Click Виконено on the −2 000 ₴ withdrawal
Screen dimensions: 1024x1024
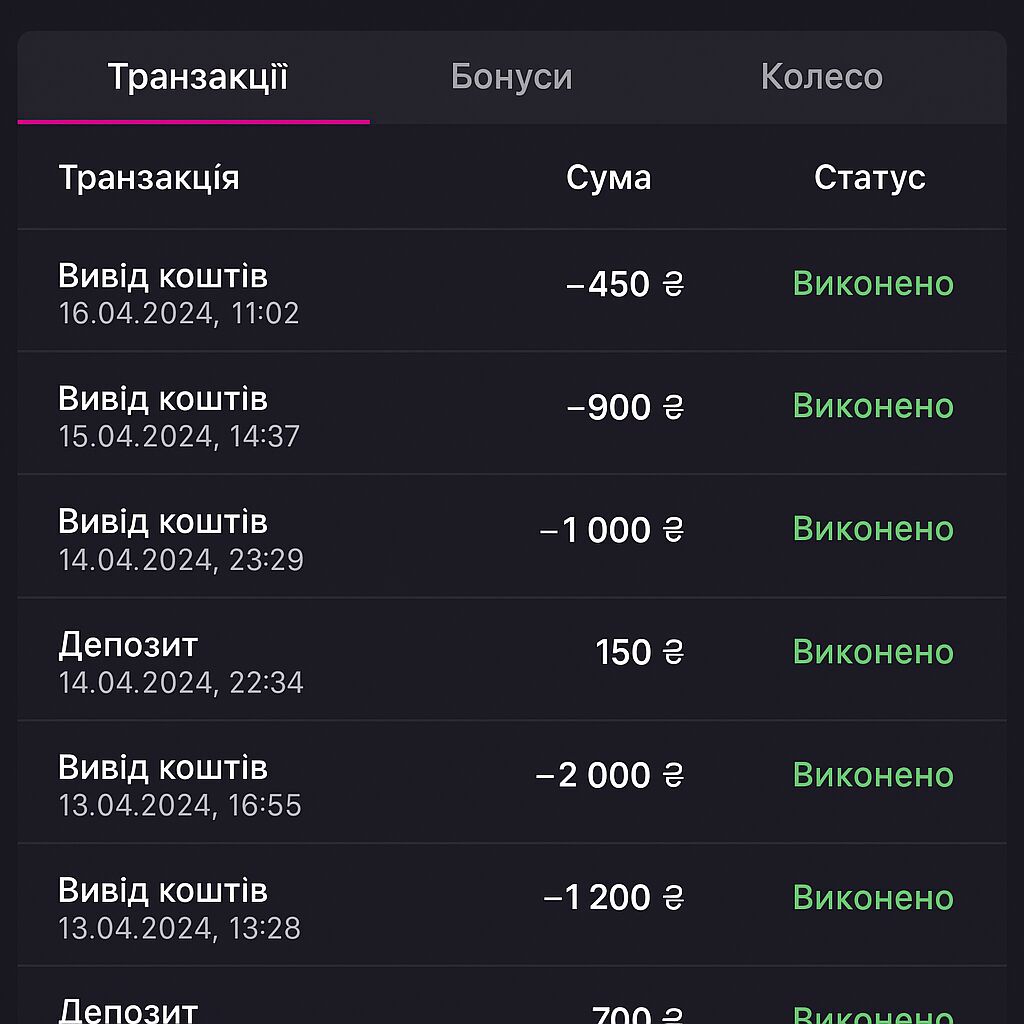pos(872,775)
